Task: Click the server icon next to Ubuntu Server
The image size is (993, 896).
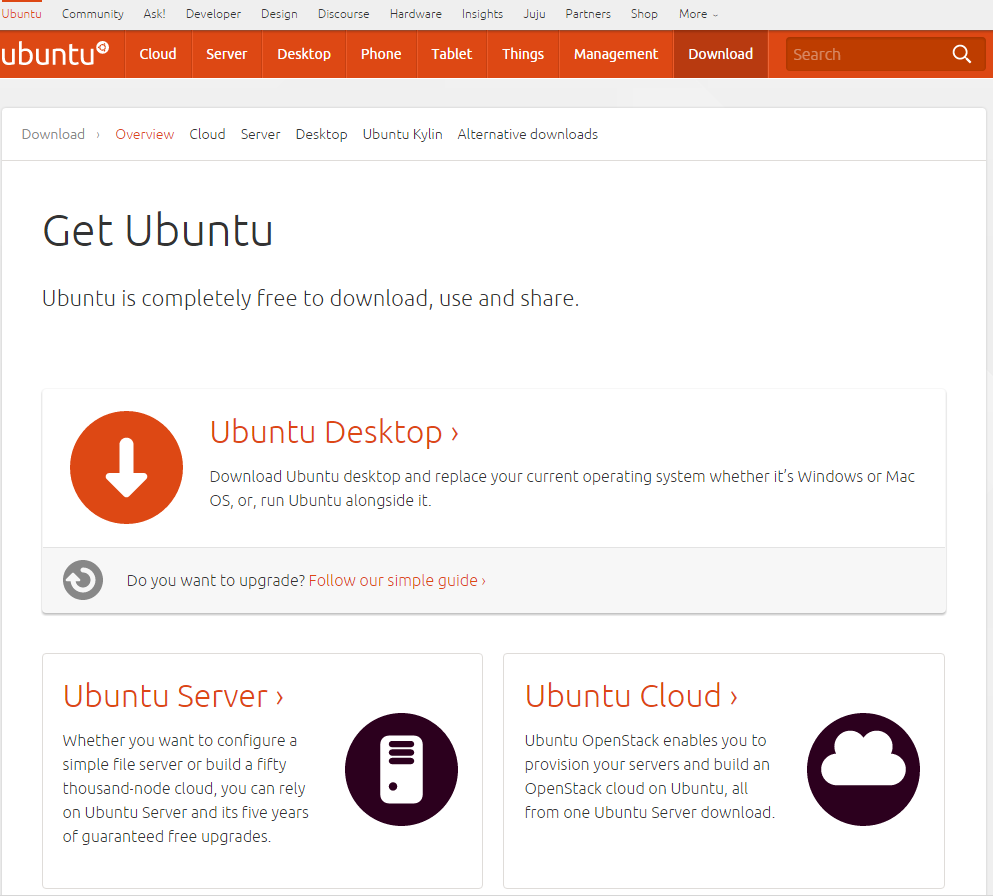Action: (x=401, y=770)
